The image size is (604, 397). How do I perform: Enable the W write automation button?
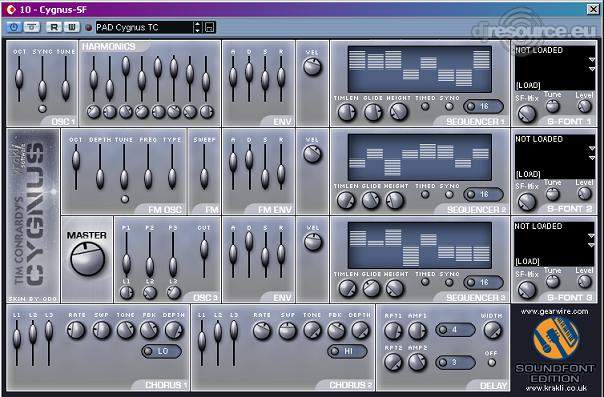[x=71, y=27]
